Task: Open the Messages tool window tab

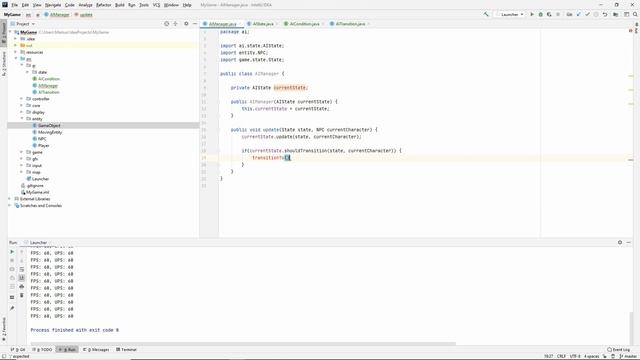Action: (x=96, y=349)
